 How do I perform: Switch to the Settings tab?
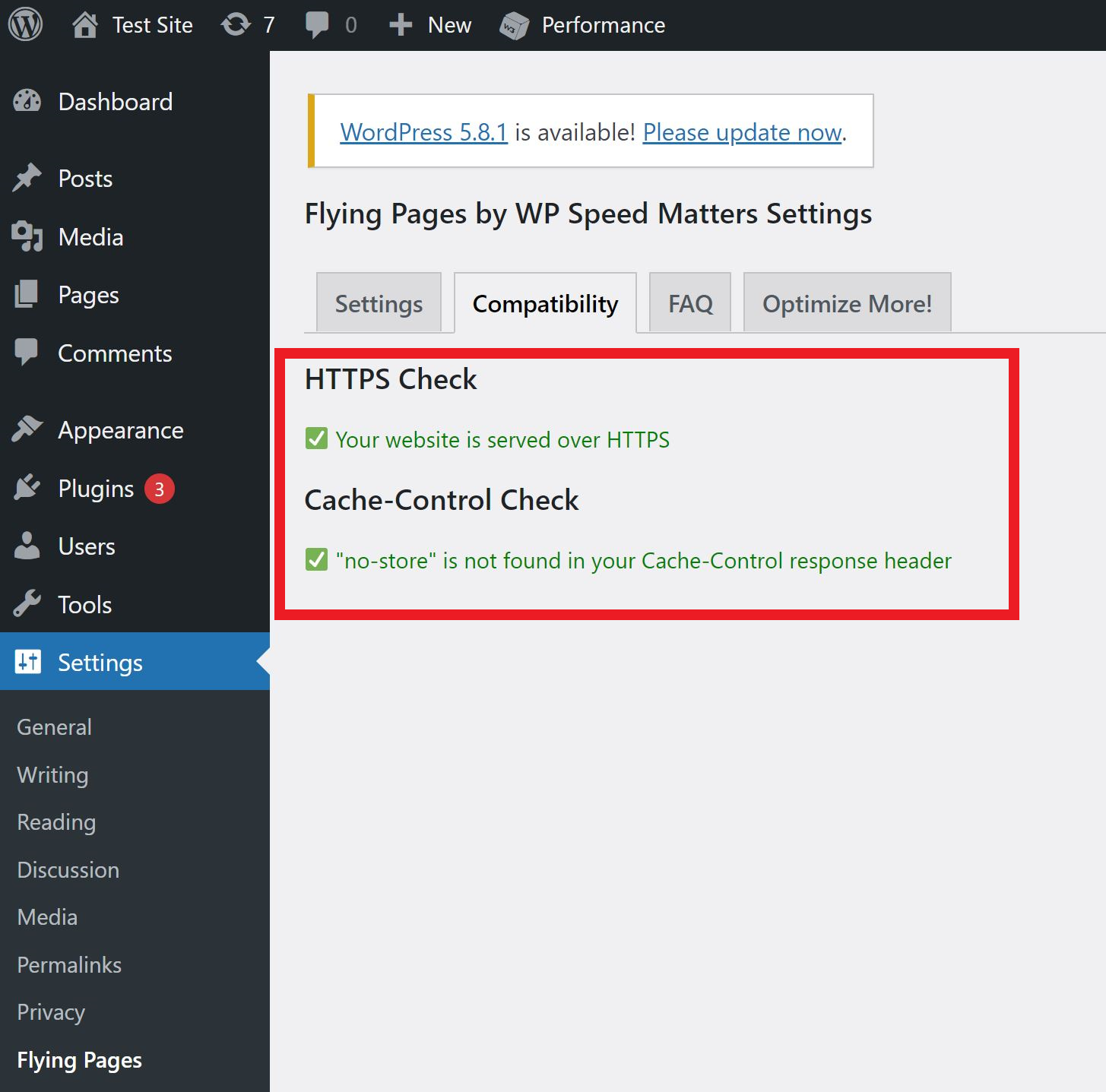pyautogui.click(x=379, y=304)
